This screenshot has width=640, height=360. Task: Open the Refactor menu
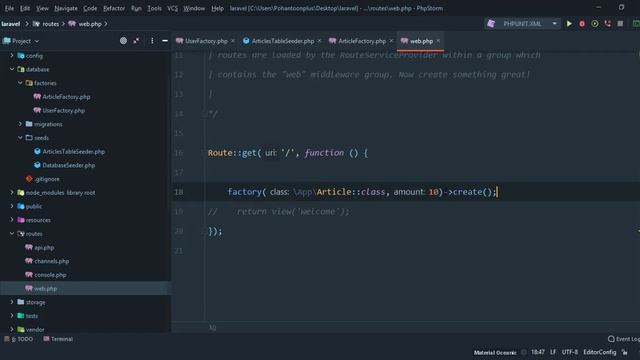pos(114,8)
